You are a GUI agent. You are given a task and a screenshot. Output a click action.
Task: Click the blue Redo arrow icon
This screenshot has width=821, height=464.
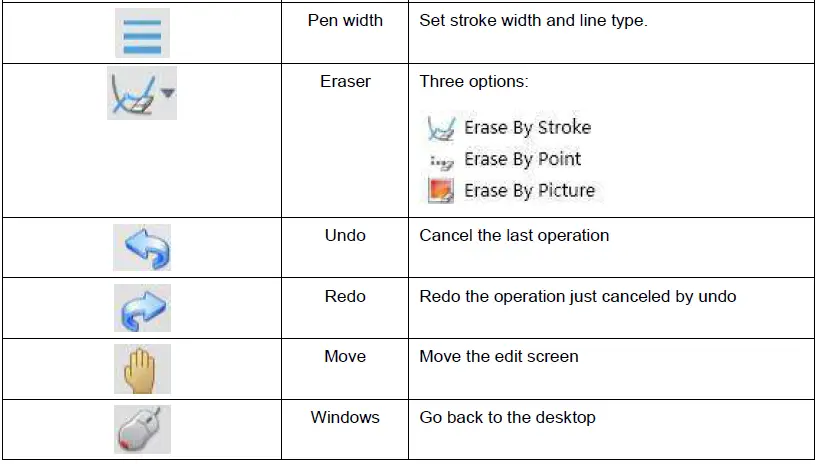tap(142, 308)
